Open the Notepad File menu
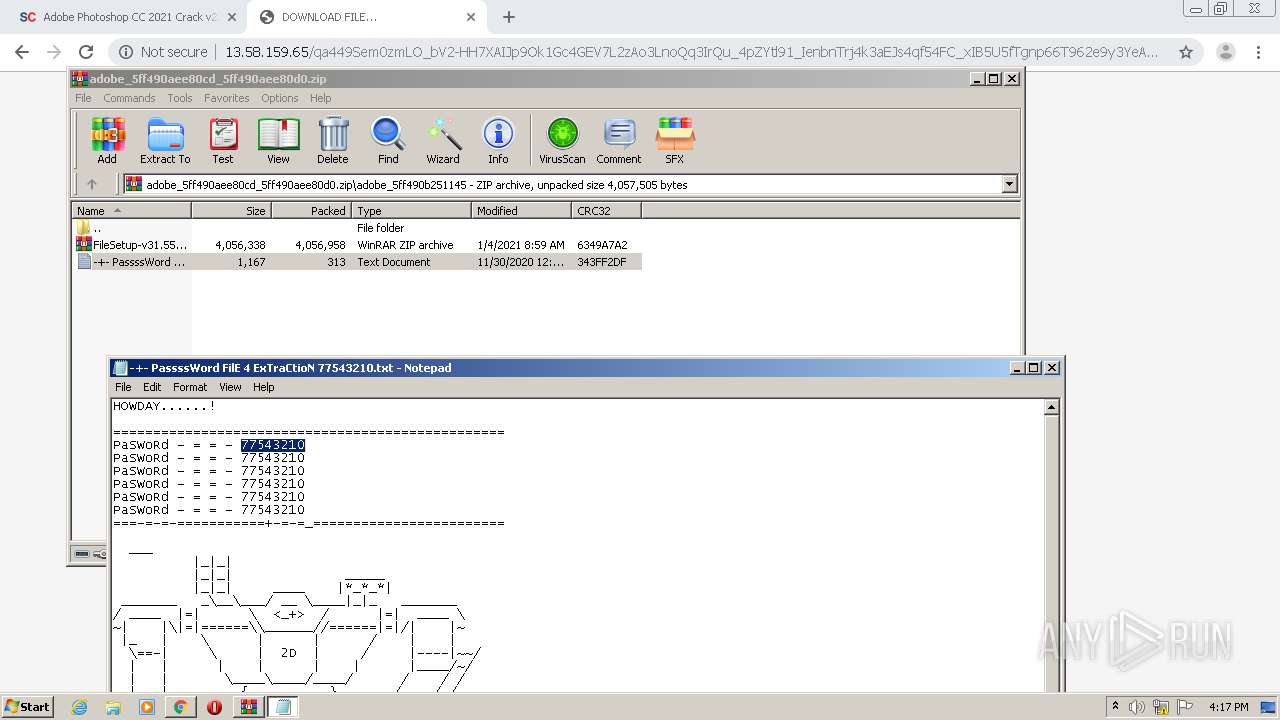 pos(123,387)
